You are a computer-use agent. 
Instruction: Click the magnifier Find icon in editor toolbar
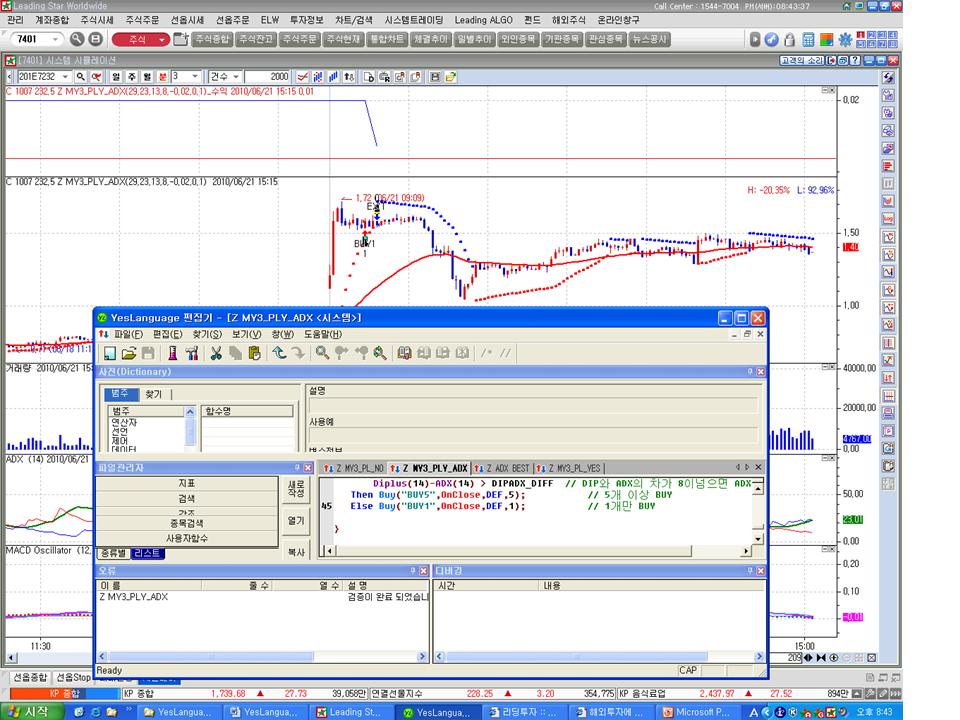pyautogui.click(x=322, y=352)
